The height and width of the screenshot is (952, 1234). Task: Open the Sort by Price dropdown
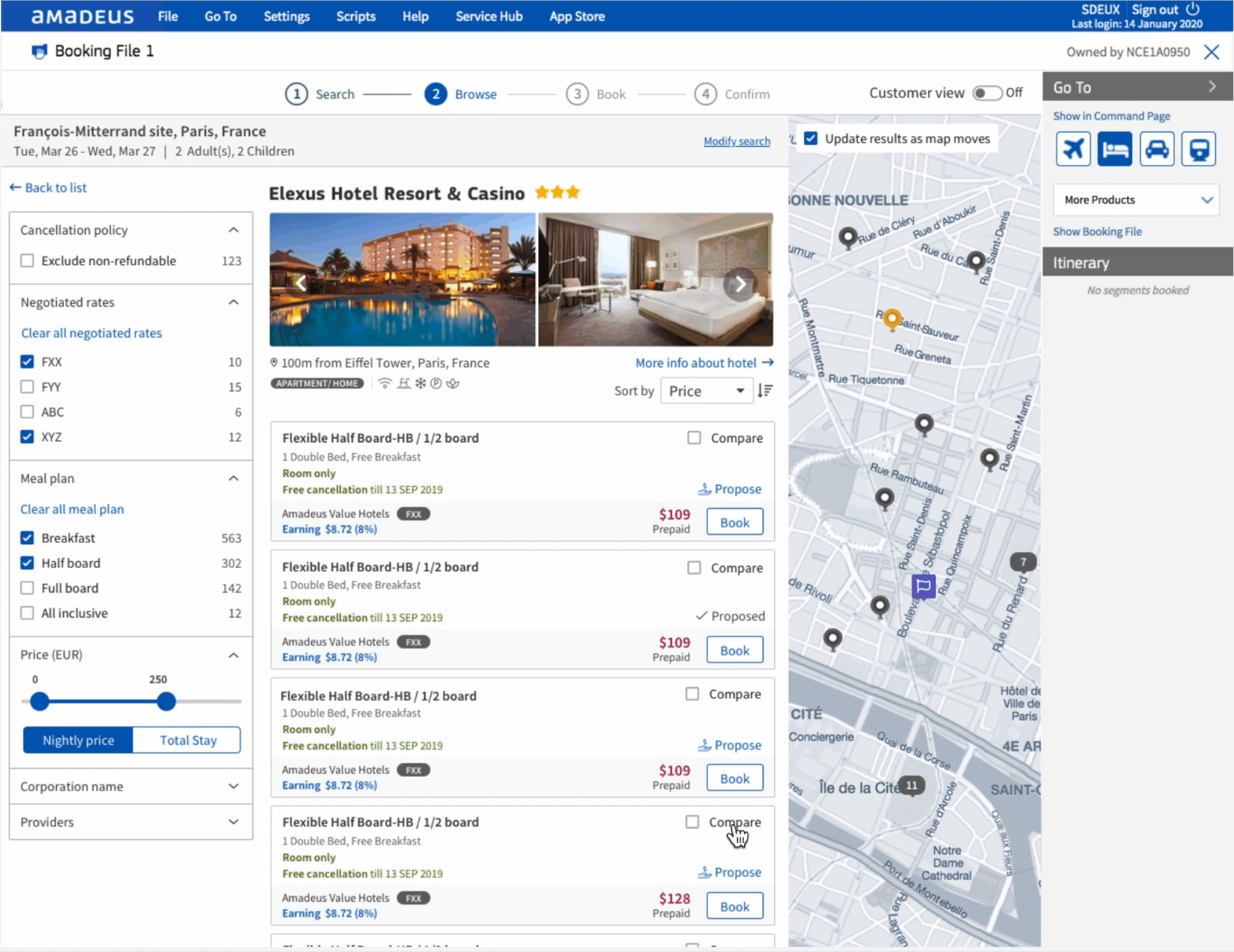pyautogui.click(x=706, y=391)
